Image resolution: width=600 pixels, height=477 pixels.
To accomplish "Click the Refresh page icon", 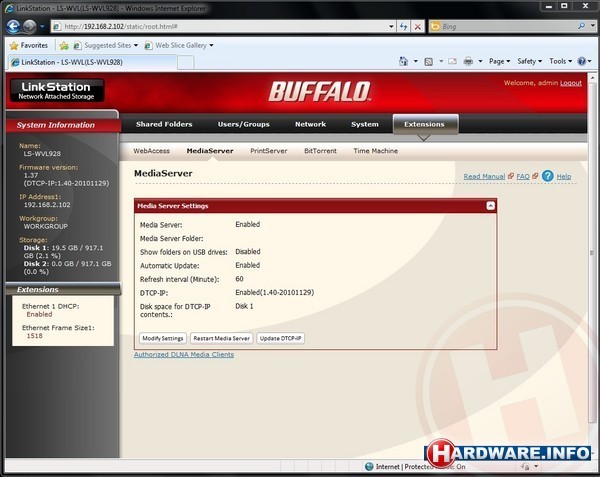I will click(x=403, y=26).
